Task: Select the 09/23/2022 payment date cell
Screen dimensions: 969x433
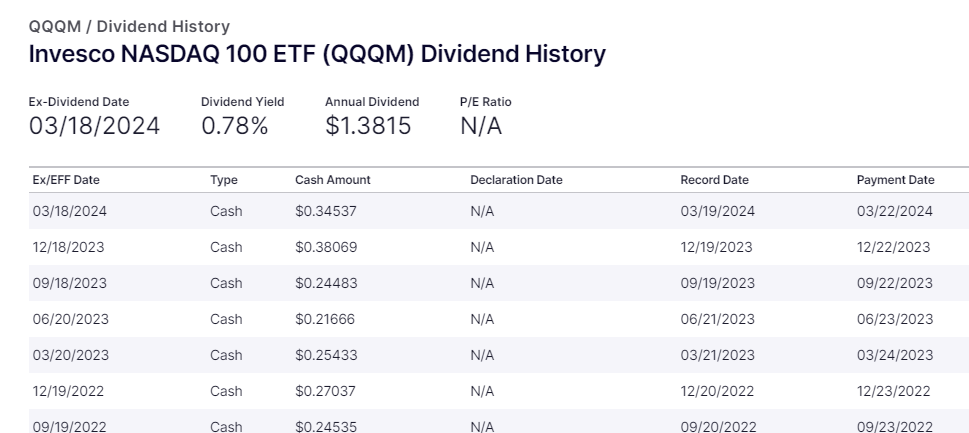Action: click(x=894, y=427)
